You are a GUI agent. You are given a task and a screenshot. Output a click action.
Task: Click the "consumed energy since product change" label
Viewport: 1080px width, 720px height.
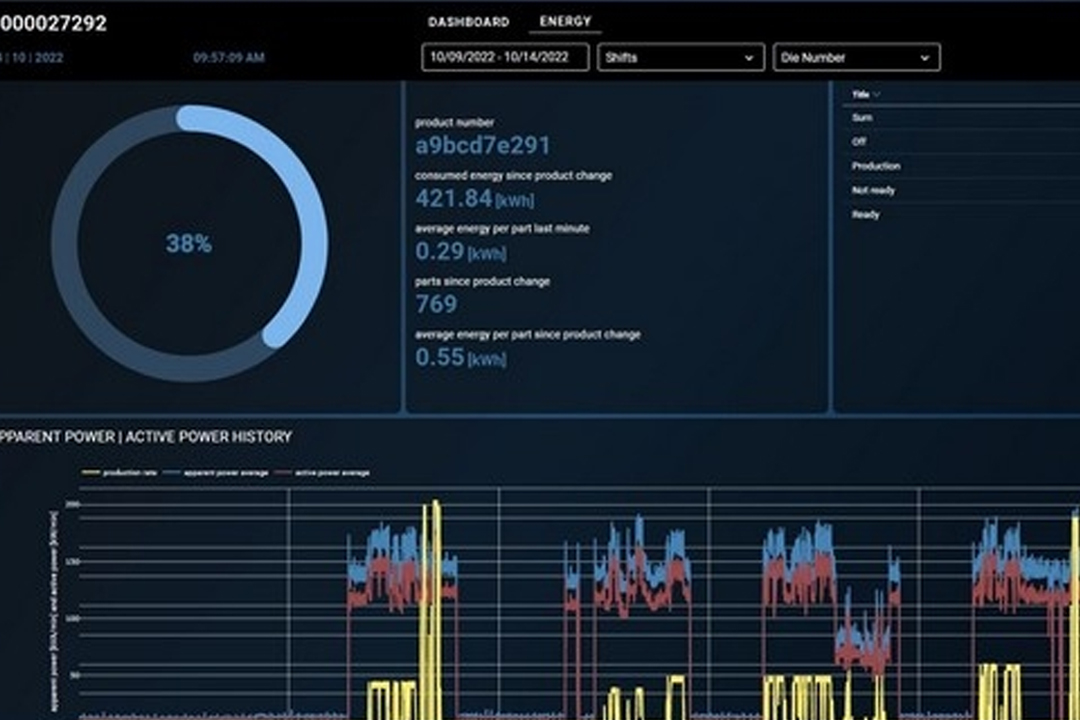point(513,176)
